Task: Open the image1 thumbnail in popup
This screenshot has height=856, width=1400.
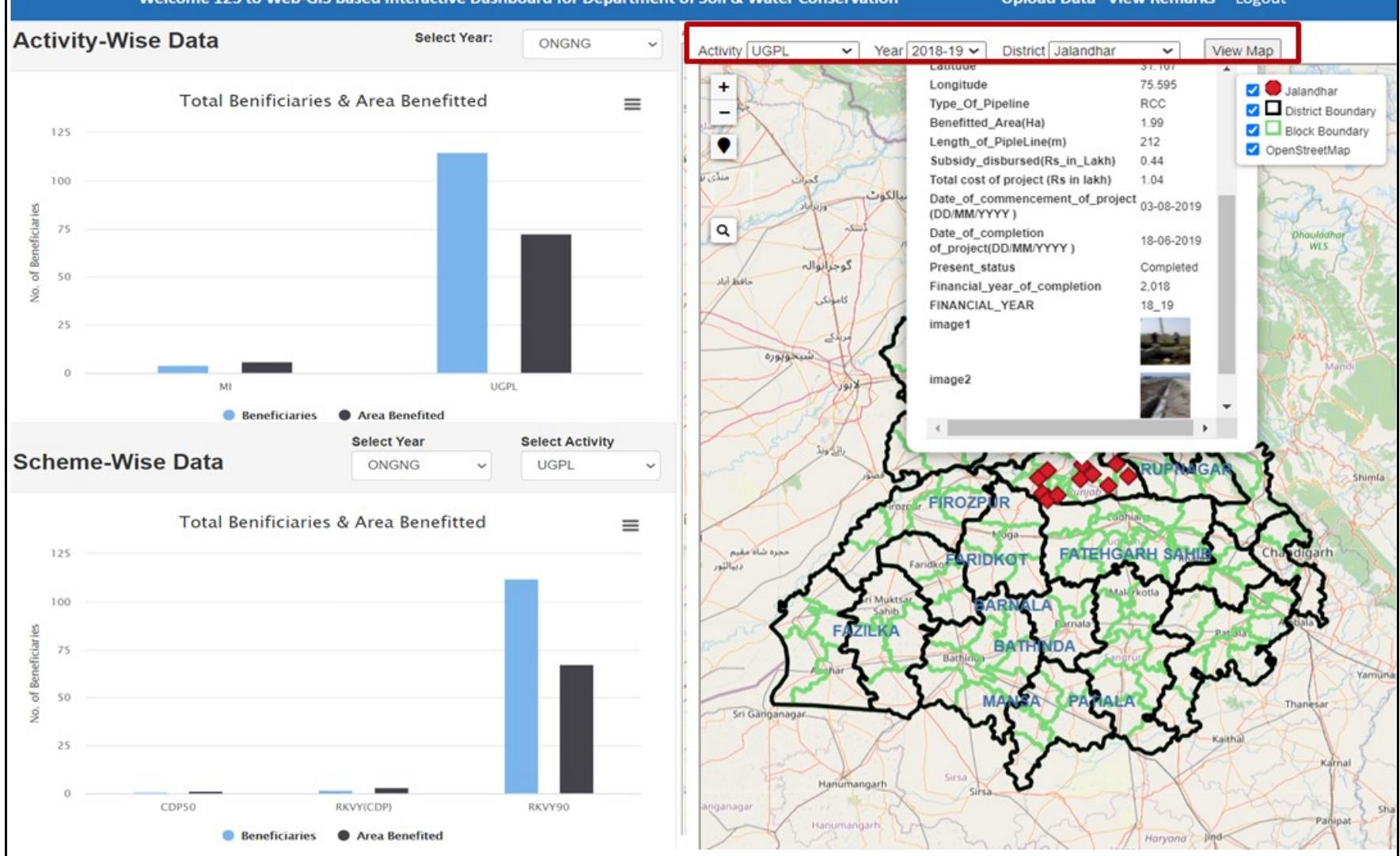Action: coord(1165,341)
